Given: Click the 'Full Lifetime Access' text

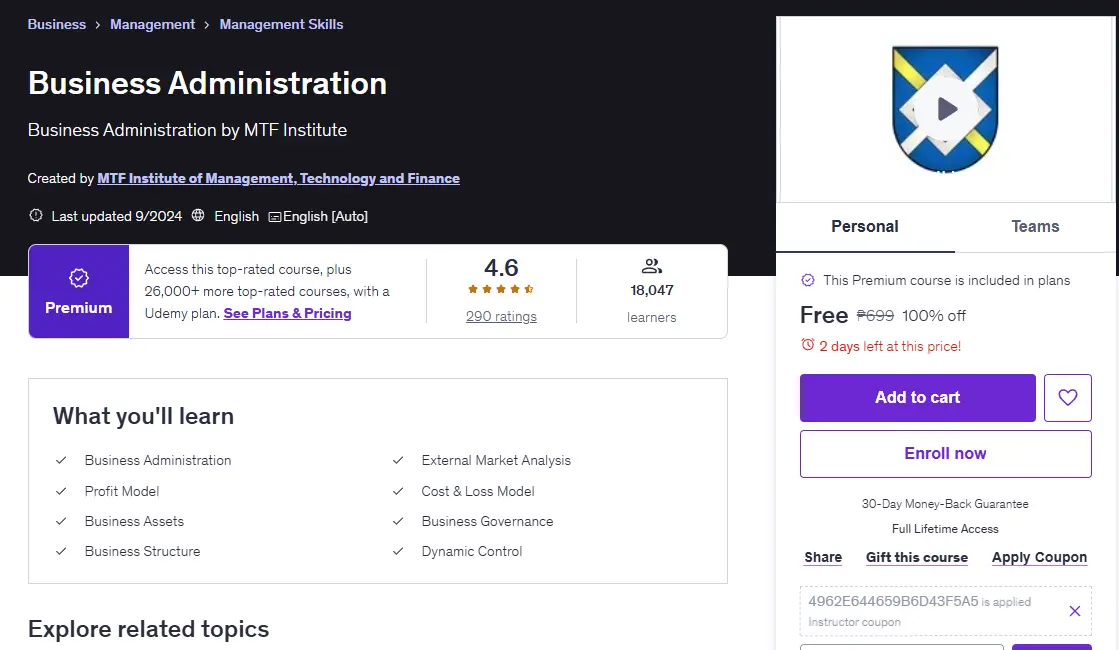Looking at the screenshot, I should [x=945, y=529].
